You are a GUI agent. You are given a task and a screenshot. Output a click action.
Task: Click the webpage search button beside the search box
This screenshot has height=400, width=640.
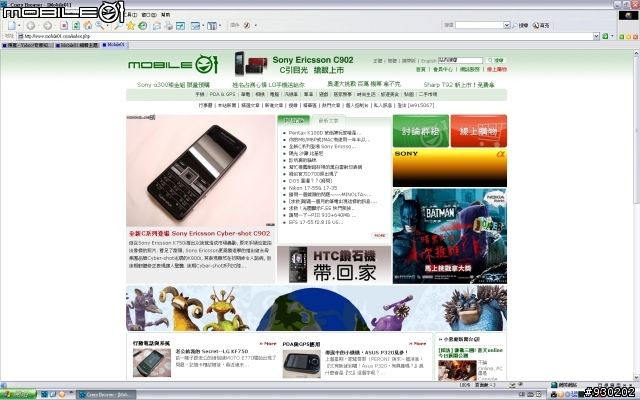pyautogui.click(x=496, y=60)
